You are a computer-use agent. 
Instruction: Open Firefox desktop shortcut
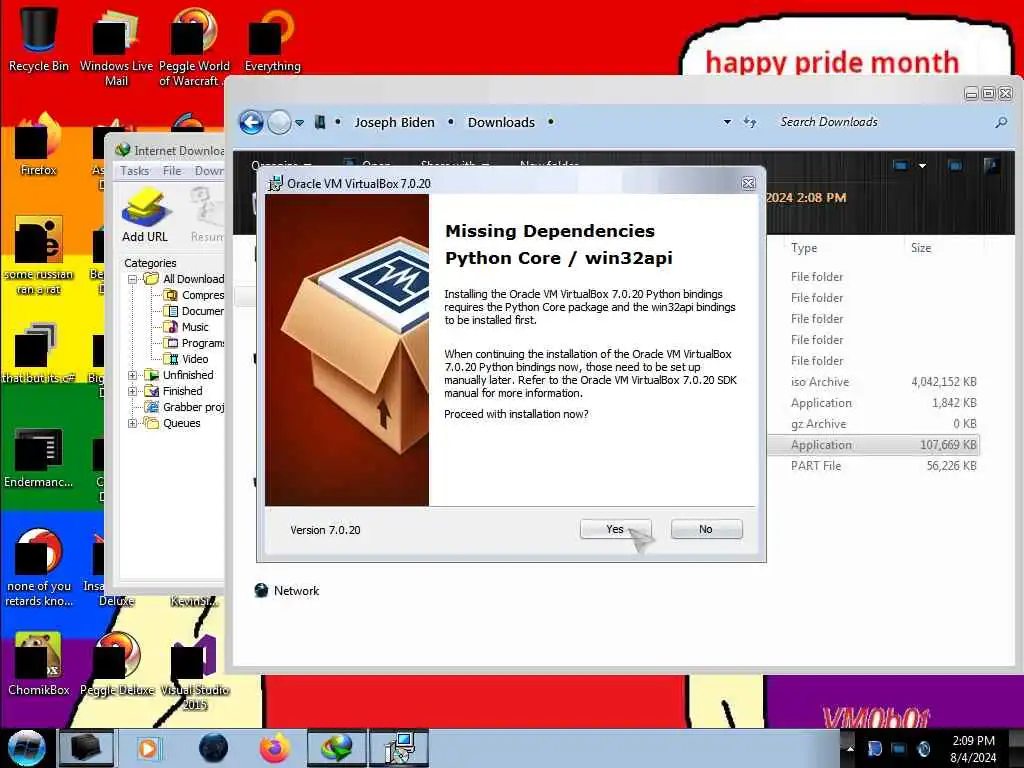coord(39,145)
